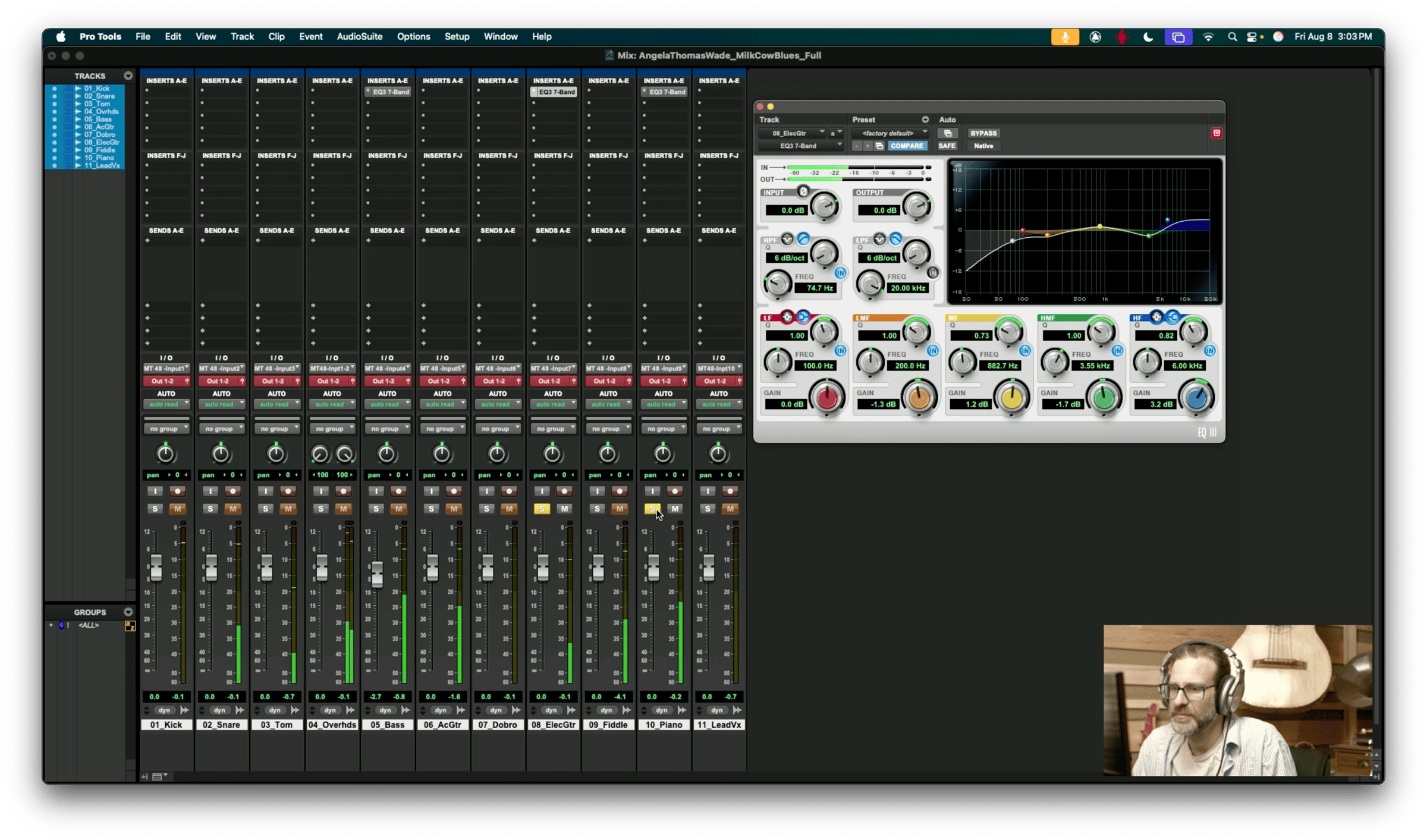Toggle LMF band IN button

932,351
